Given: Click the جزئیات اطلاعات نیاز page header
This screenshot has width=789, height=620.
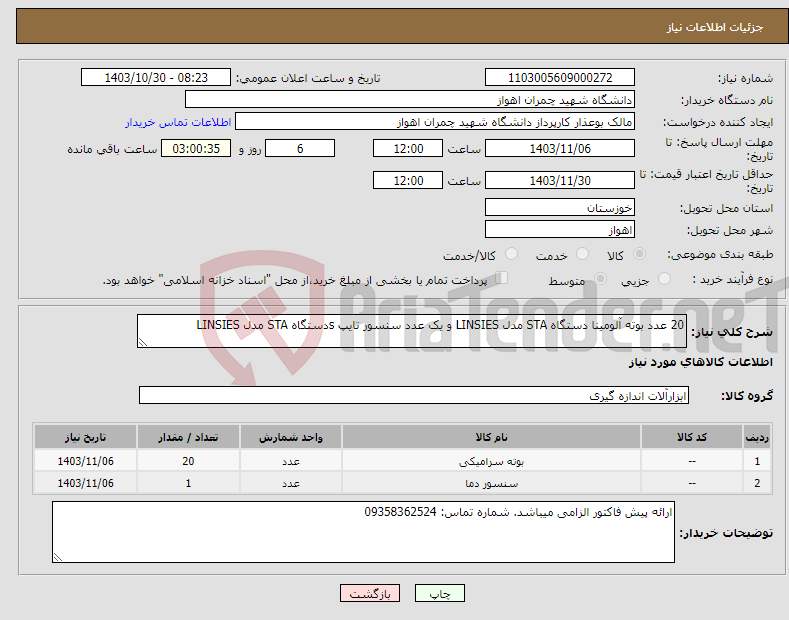Looking at the screenshot, I should click(715, 27).
